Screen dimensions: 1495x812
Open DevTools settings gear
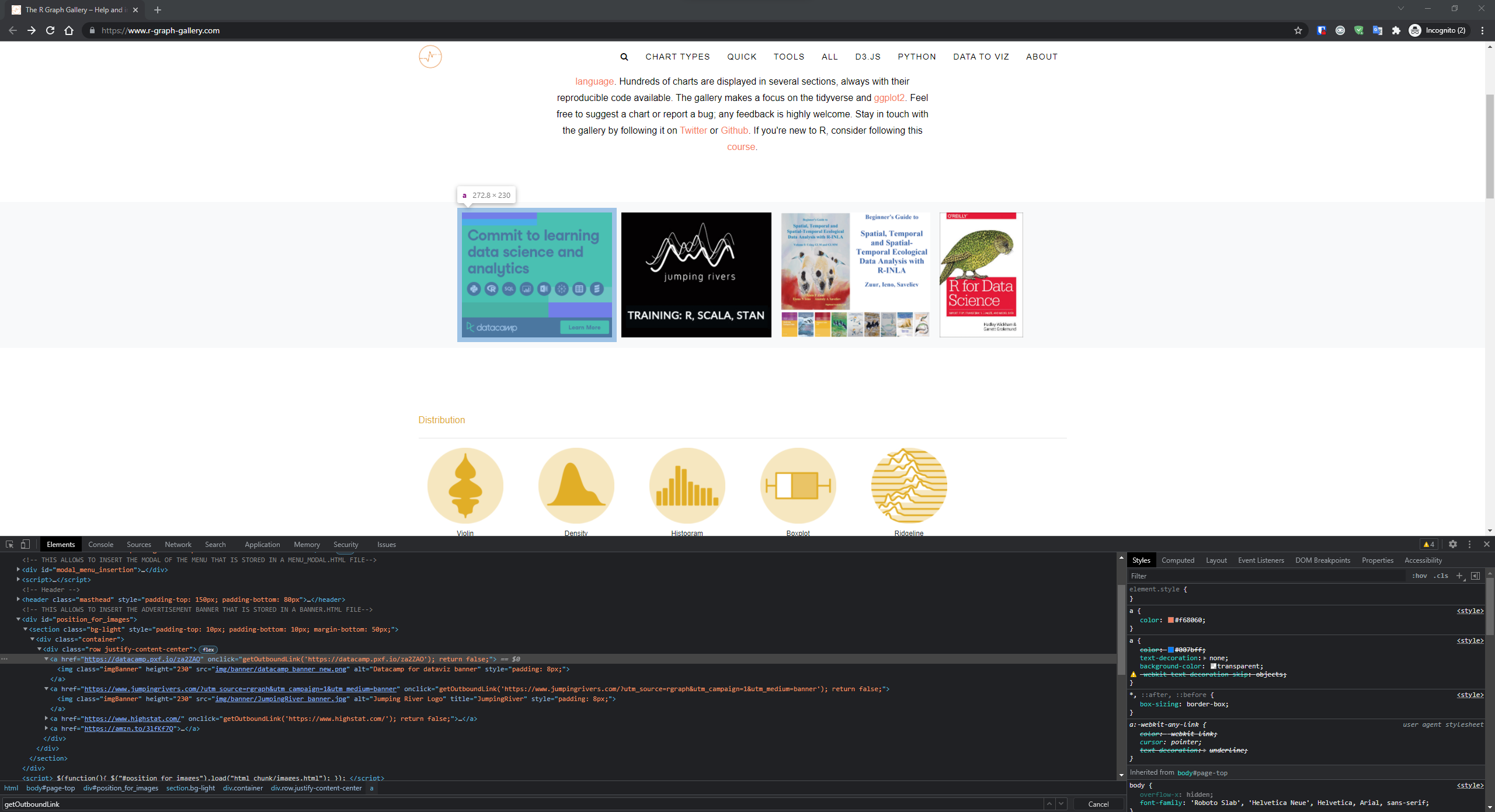coord(1452,544)
